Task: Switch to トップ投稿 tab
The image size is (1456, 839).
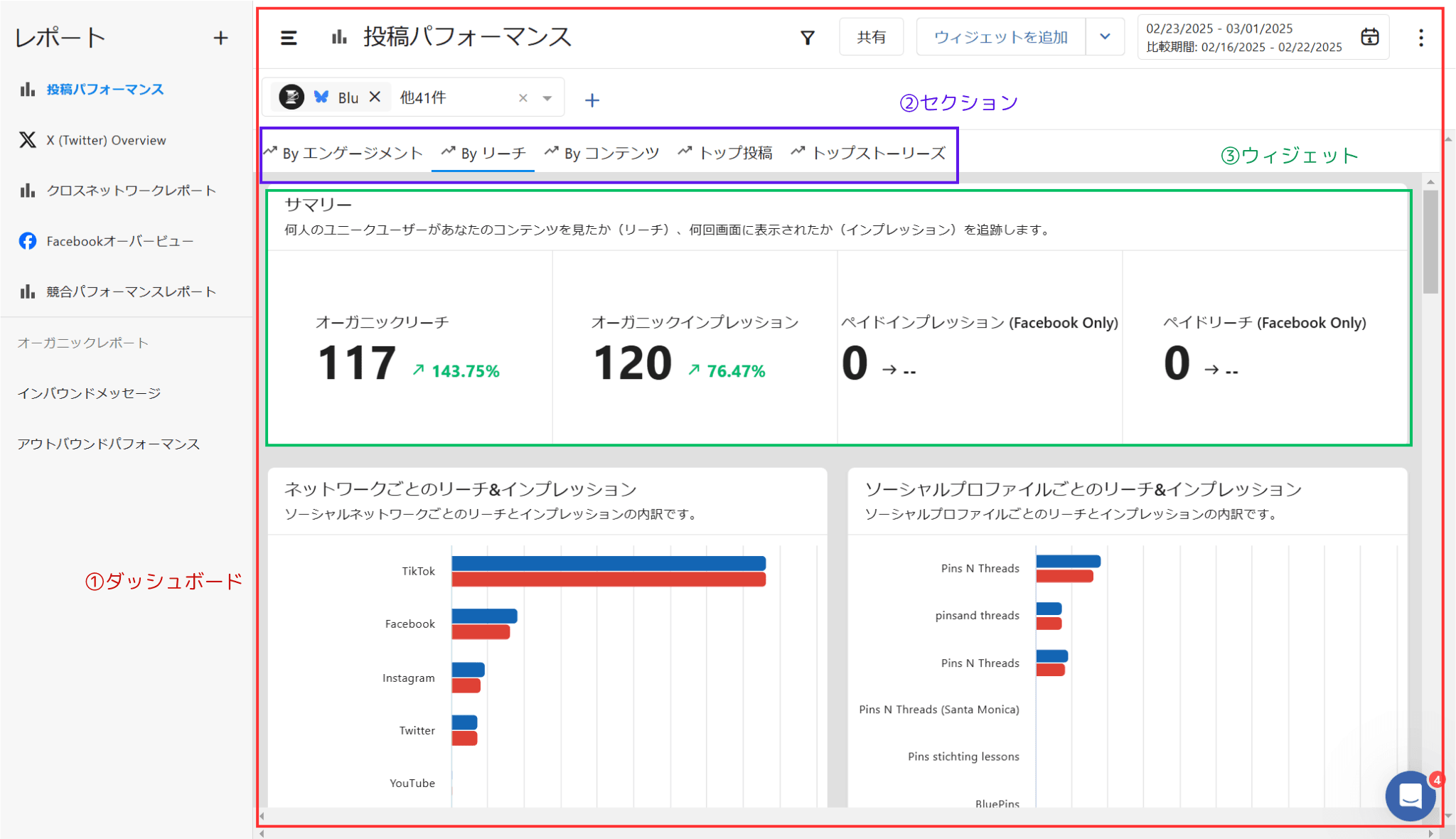Action: (x=725, y=153)
